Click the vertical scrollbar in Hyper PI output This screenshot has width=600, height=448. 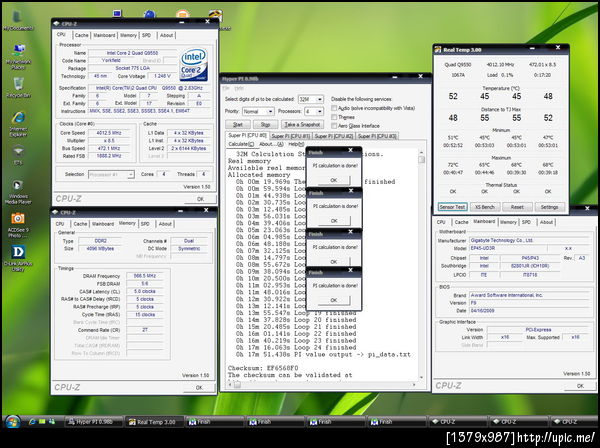click(421, 264)
